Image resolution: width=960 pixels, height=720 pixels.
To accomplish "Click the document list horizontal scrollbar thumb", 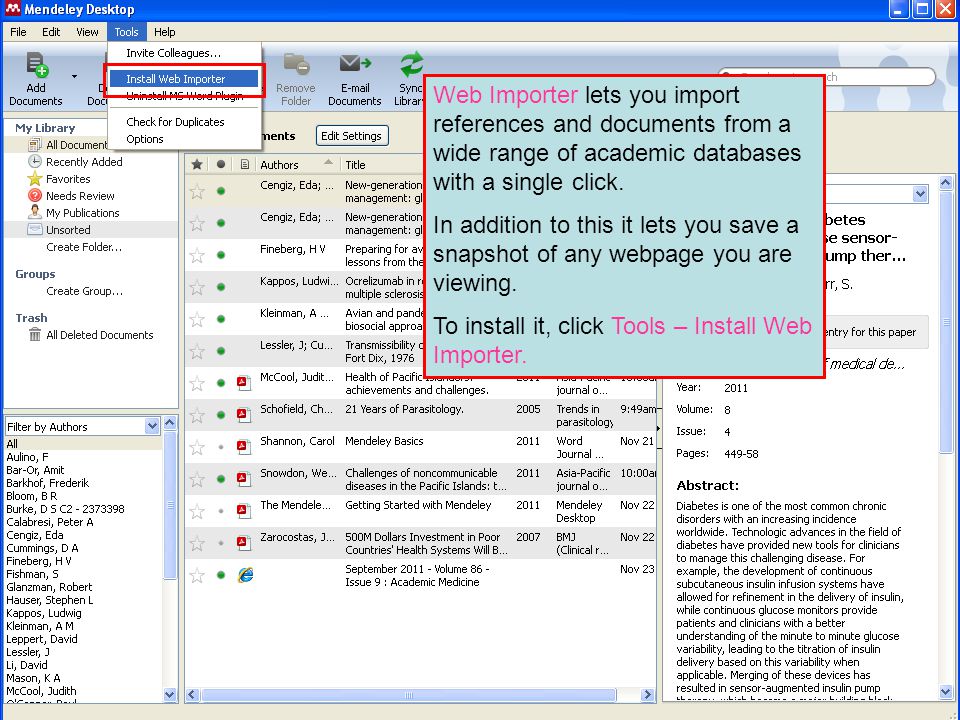I will point(408,695).
